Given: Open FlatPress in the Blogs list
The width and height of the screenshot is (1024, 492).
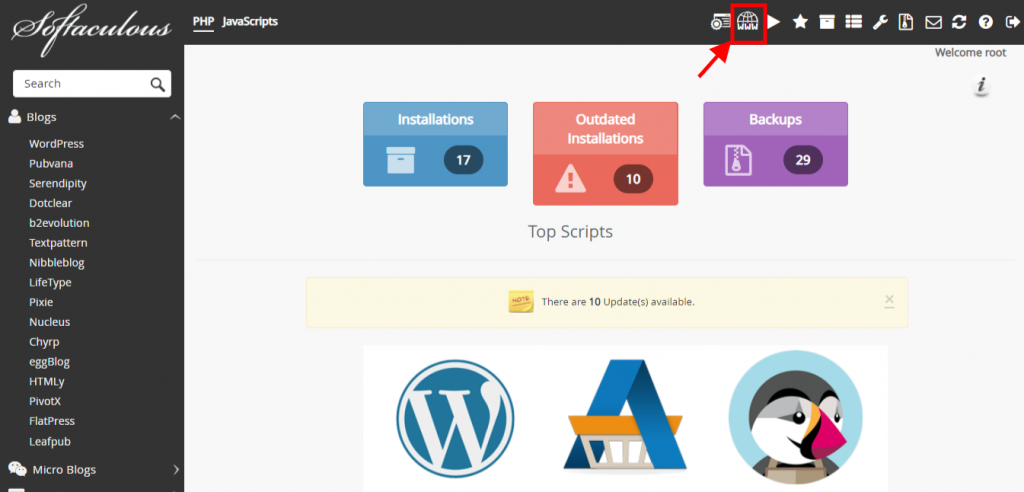Looking at the screenshot, I should (x=52, y=421).
